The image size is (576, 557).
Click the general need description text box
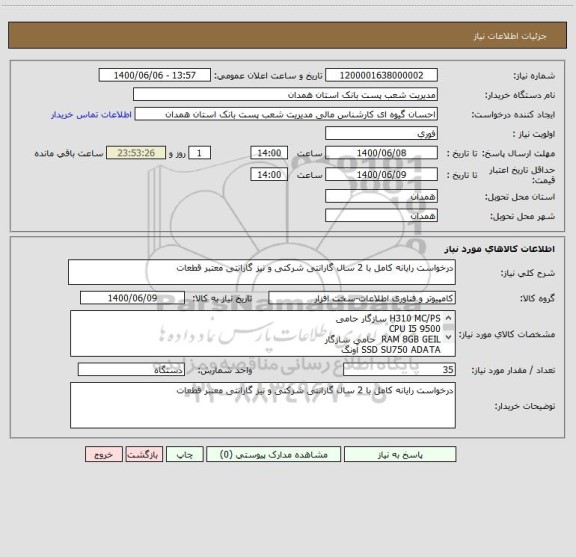262,272
